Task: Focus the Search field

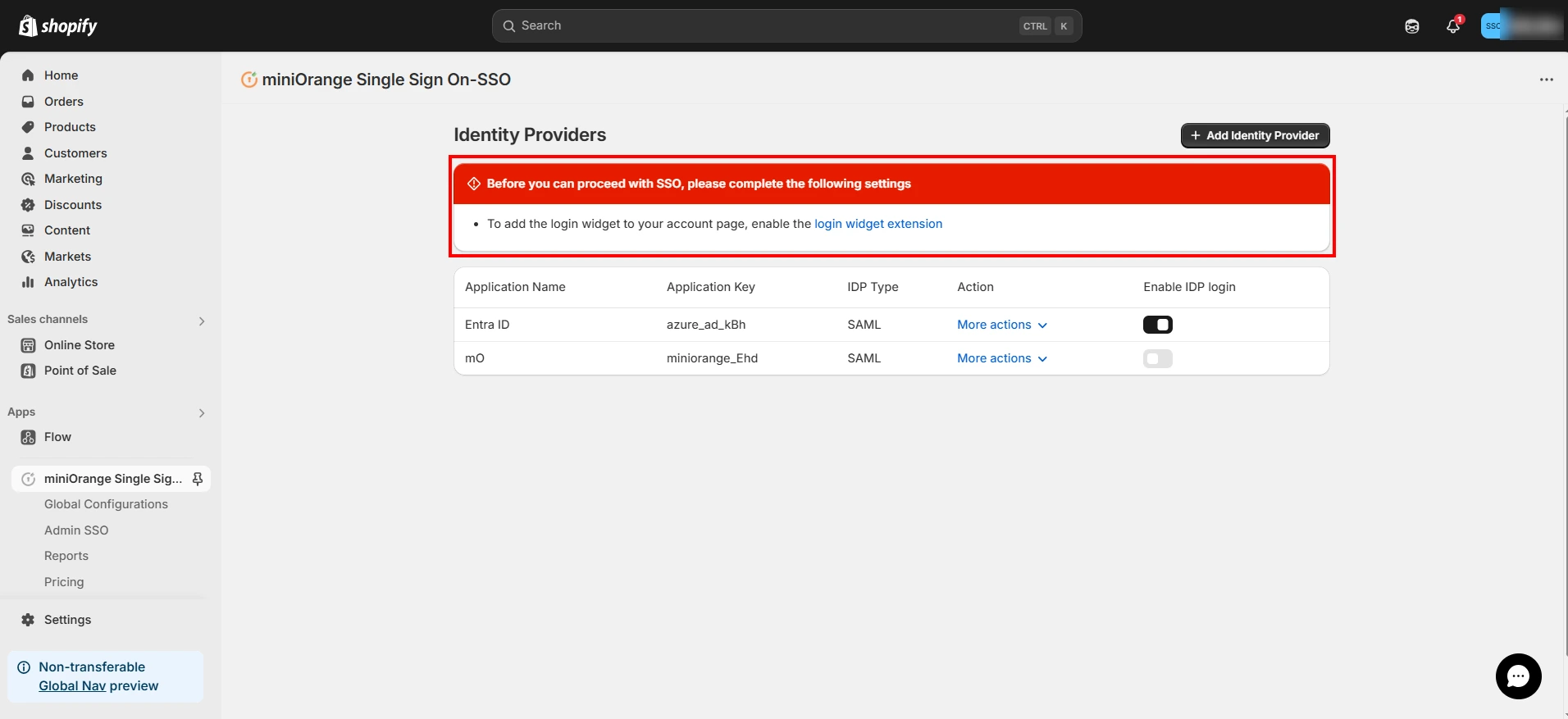Action: 786,26
